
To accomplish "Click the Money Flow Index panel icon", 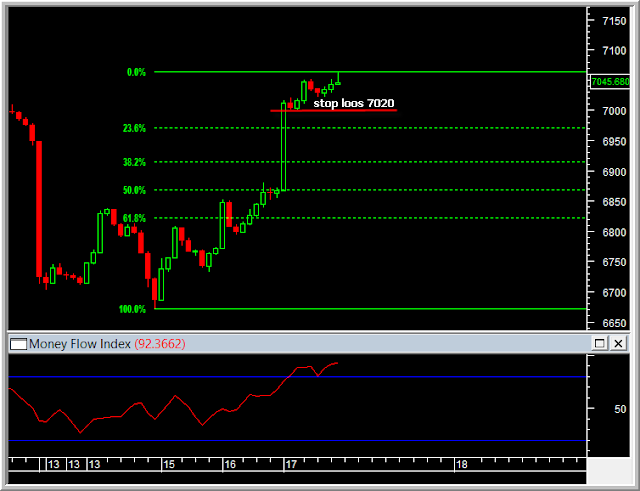I will (18, 344).
